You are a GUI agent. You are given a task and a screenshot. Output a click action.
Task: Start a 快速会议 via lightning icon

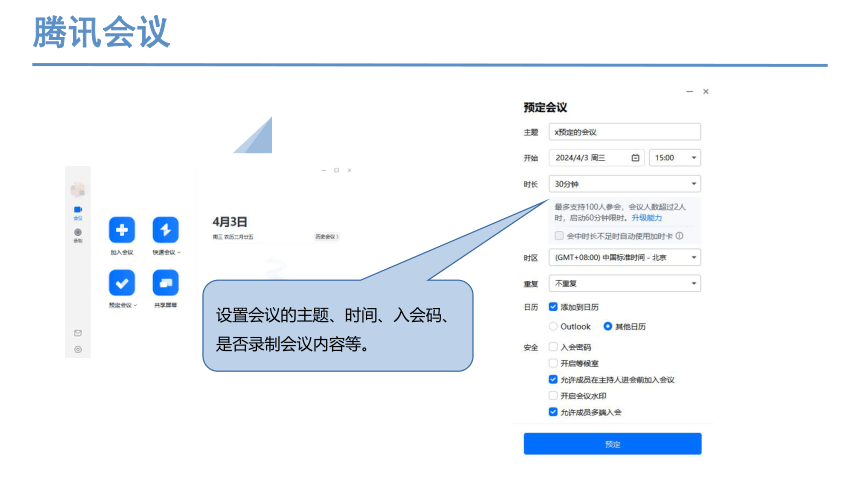(166, 230)
